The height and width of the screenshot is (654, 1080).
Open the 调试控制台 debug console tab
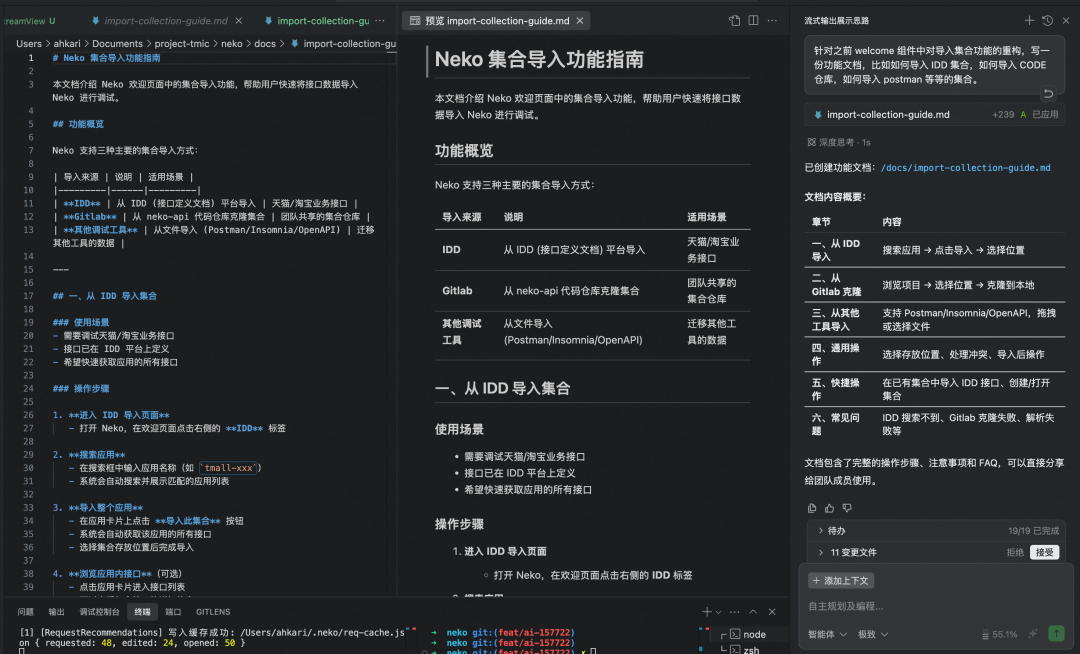coord(99,611)
